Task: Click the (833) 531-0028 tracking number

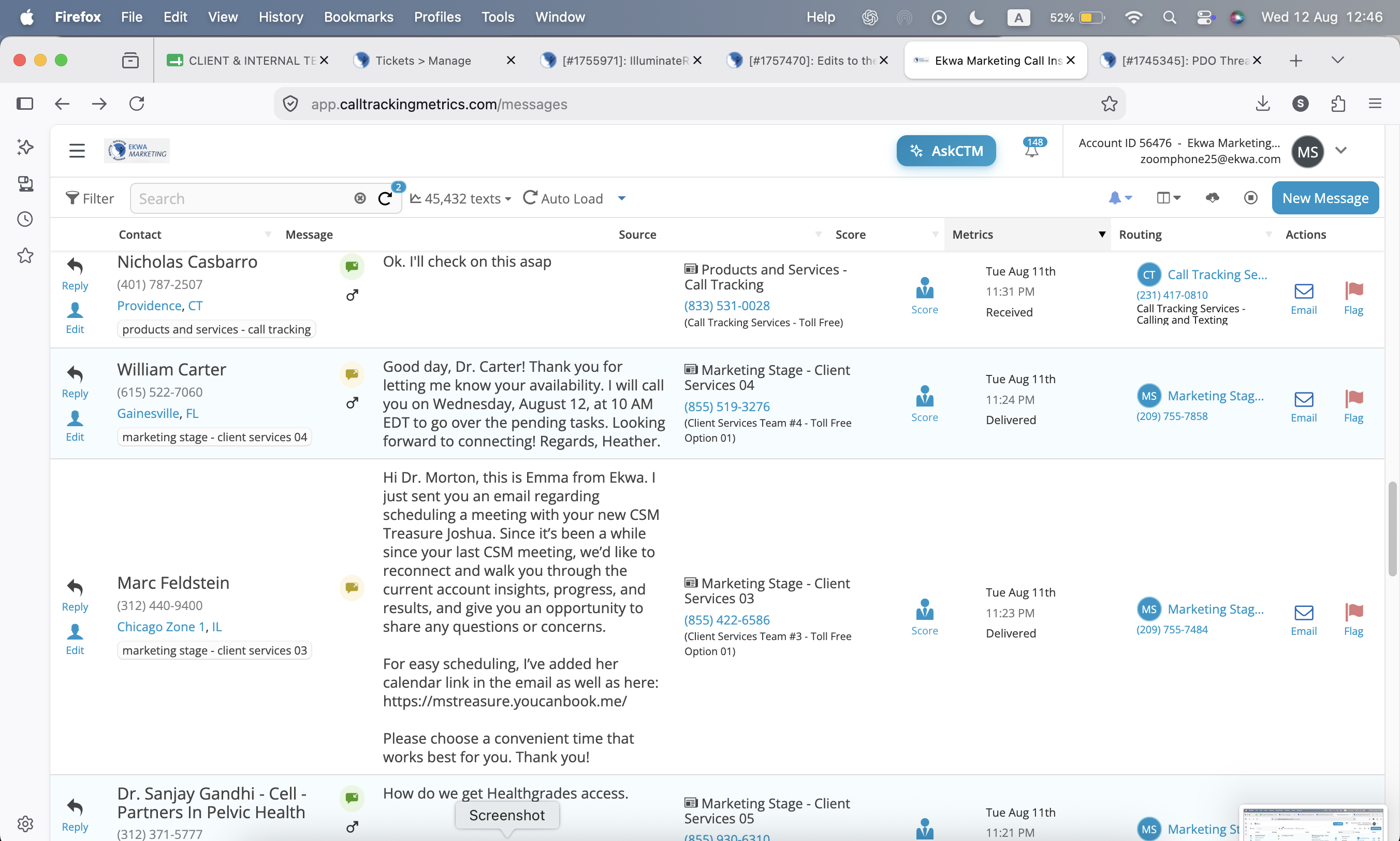Action: (727, 306)
